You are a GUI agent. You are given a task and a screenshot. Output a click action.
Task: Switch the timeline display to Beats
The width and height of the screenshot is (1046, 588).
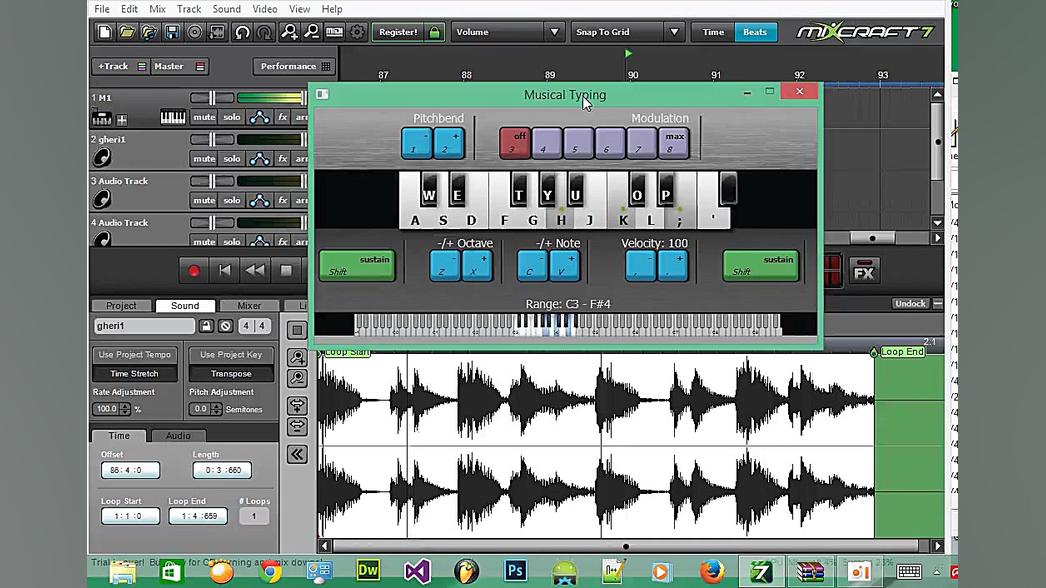coord(755,32)
